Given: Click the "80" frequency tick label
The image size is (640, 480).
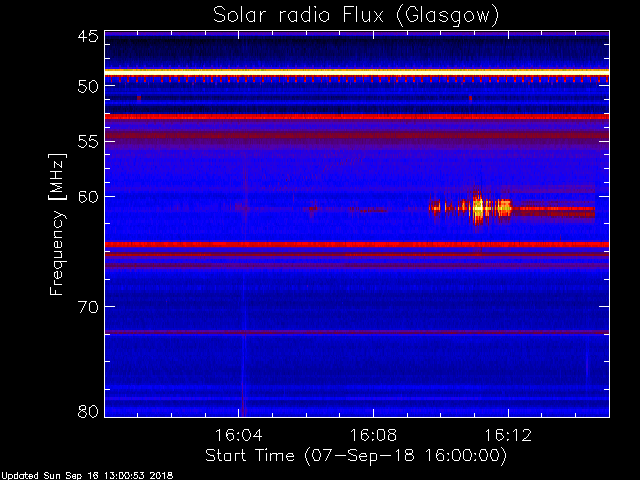Looking at the screenshot, I should (x=88, y=411).
